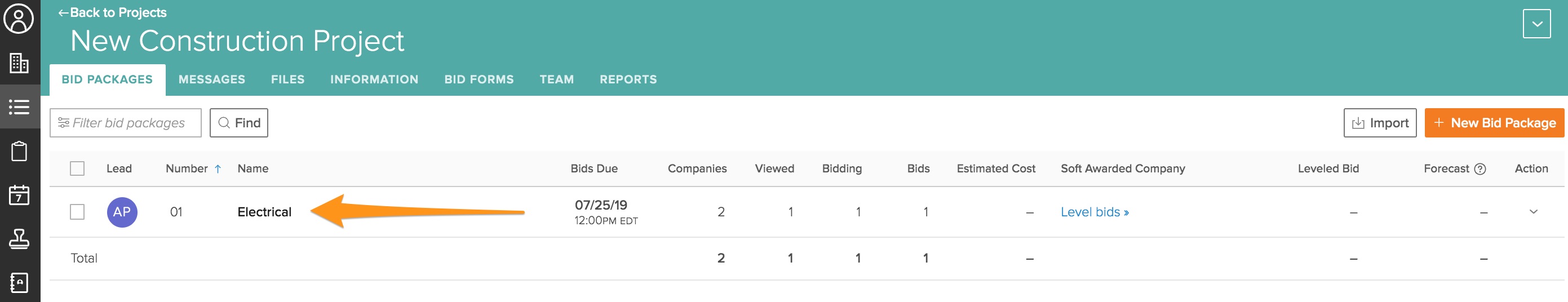This screenshot has height=302, width=1568.
Task: Click the New Bid Package button
Action: 1494,123
